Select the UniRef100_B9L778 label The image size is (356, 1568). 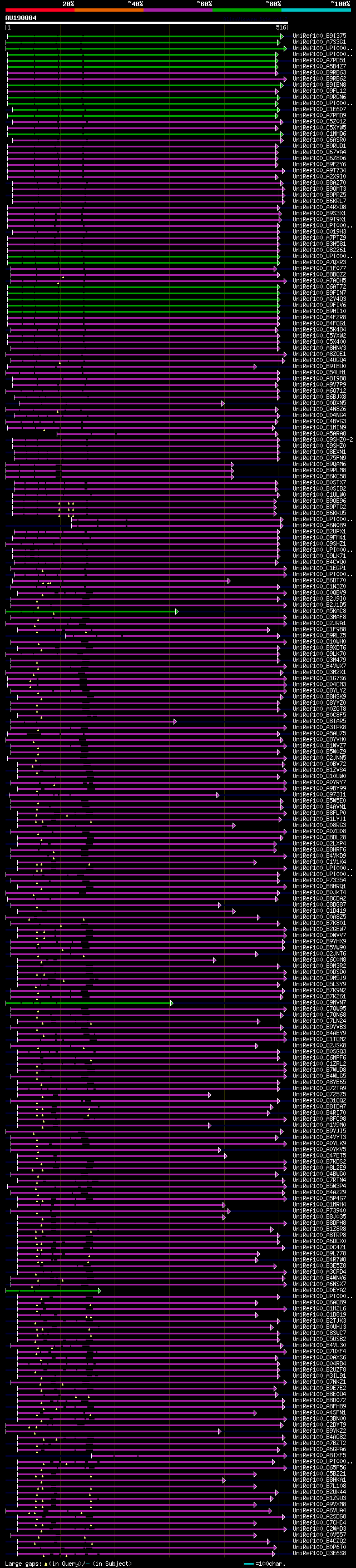[x=319, y=1253]
